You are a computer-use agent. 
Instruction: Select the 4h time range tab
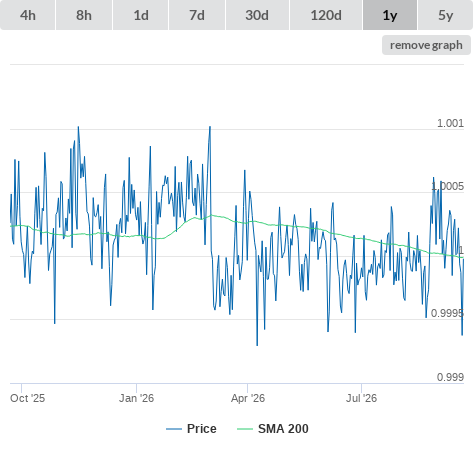(28, 15)
